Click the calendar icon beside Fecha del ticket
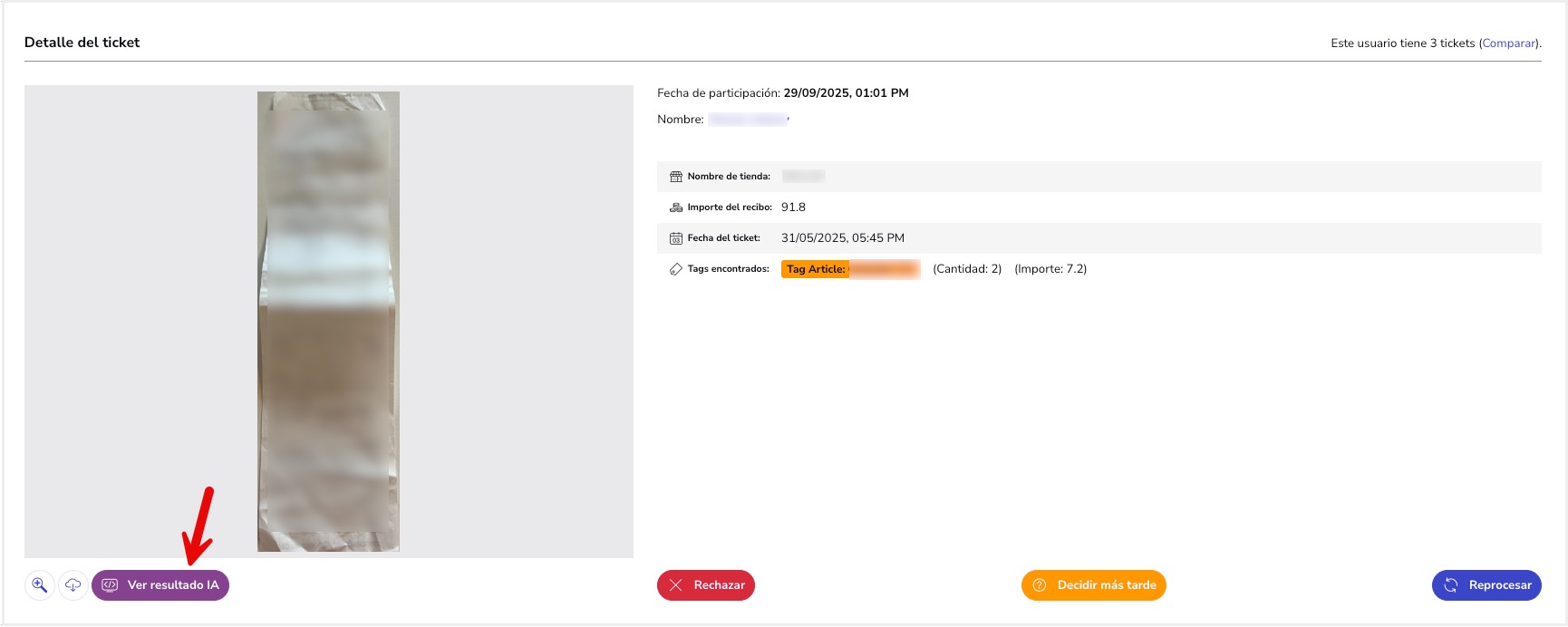1568x627 pixels. 675,238
